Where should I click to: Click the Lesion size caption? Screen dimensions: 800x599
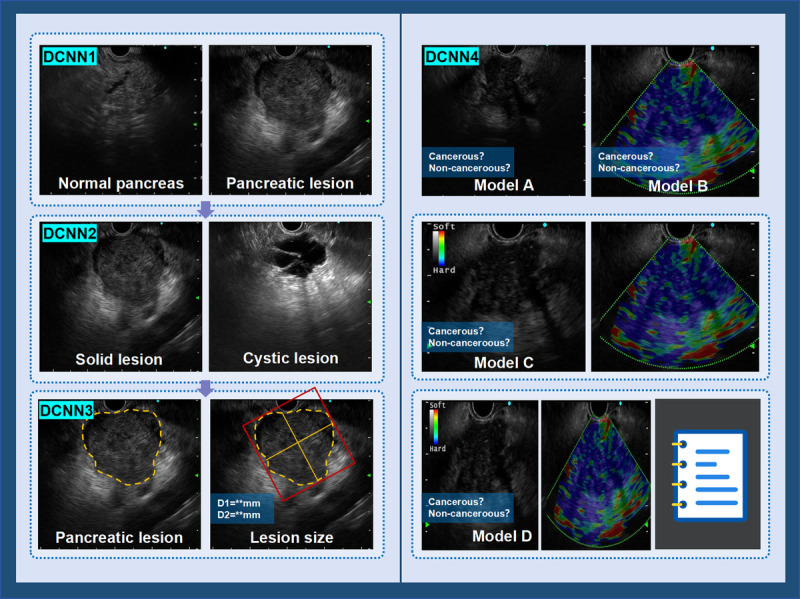coord(291,537)
